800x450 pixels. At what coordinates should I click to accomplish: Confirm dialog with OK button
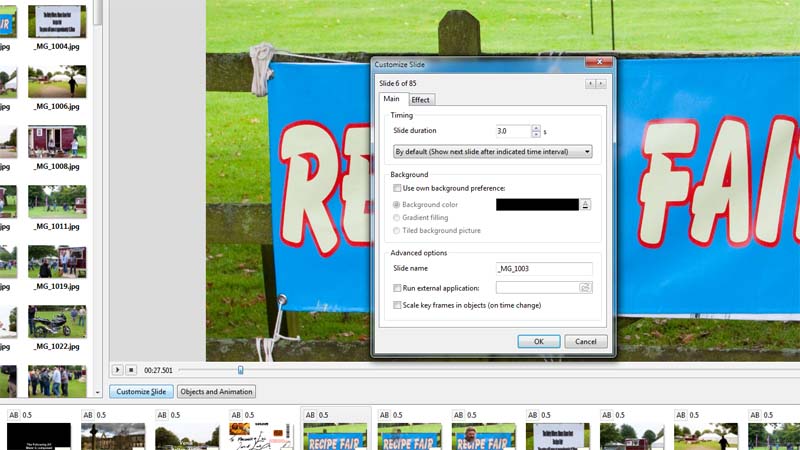[x=539, y=341]
